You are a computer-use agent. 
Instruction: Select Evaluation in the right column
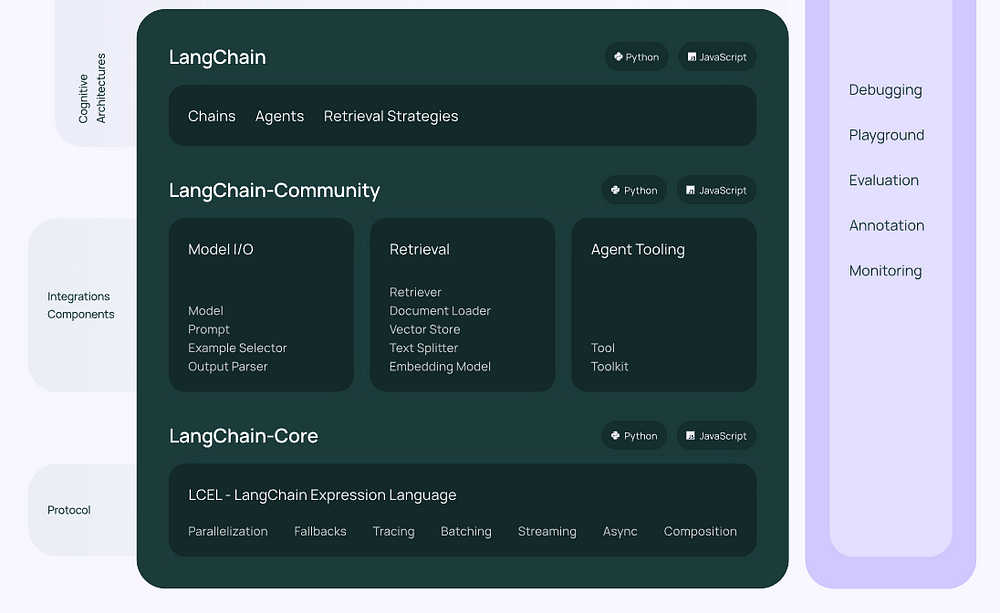tap(883, 180)
